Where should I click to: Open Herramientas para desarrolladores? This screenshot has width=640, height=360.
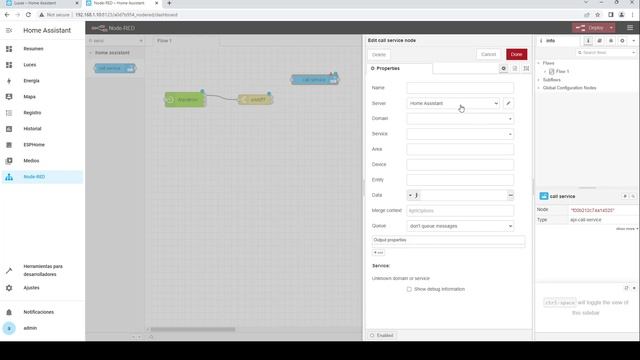pyautogui.click(x=42, y=270)
